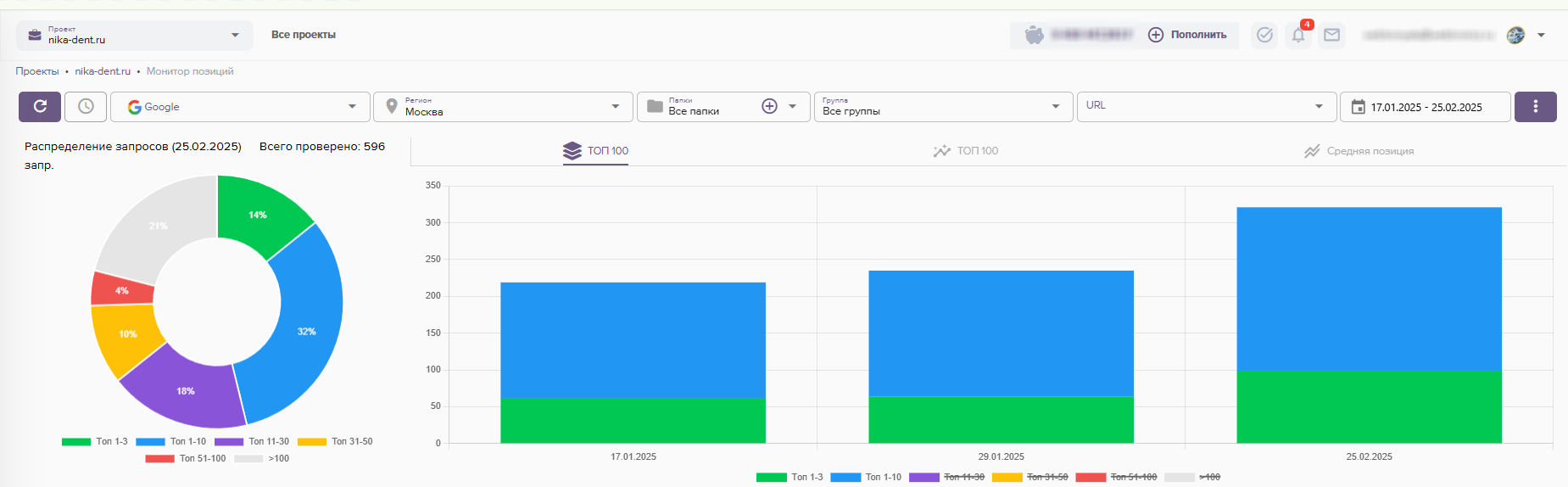Open the notifications bell icon
The image size is (1568, 487).
click(x=1298, y=35)
